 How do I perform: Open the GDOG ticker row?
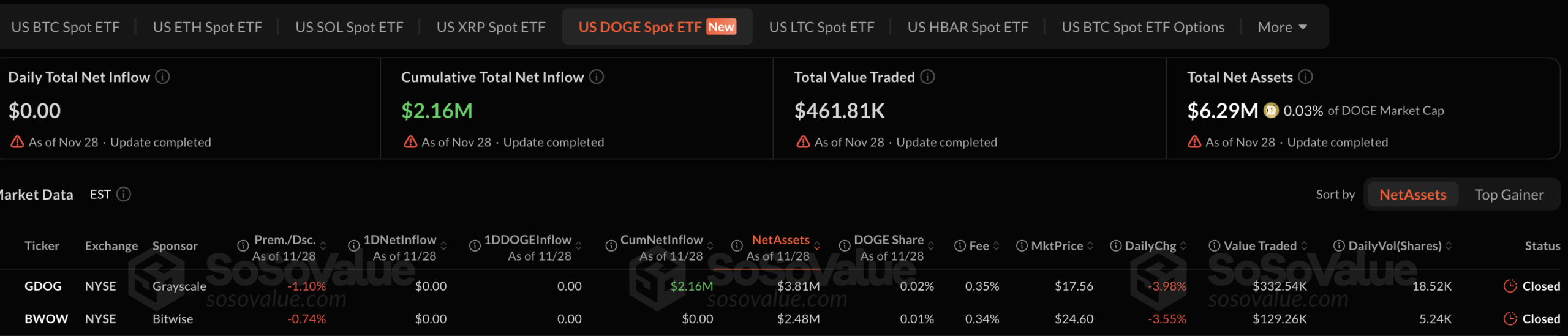point(43,286)
